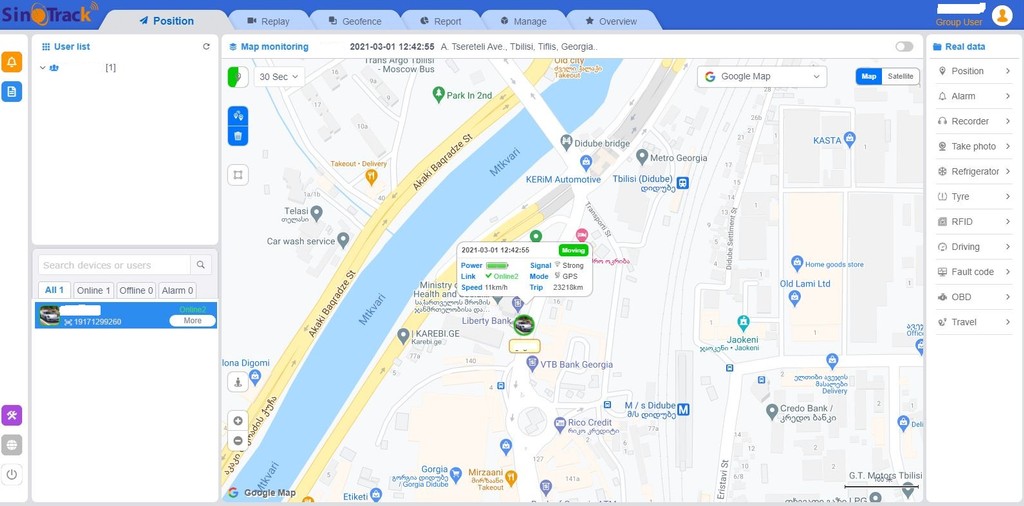
Task: Expand the Alarm real data item
Action: click(974, 96)
